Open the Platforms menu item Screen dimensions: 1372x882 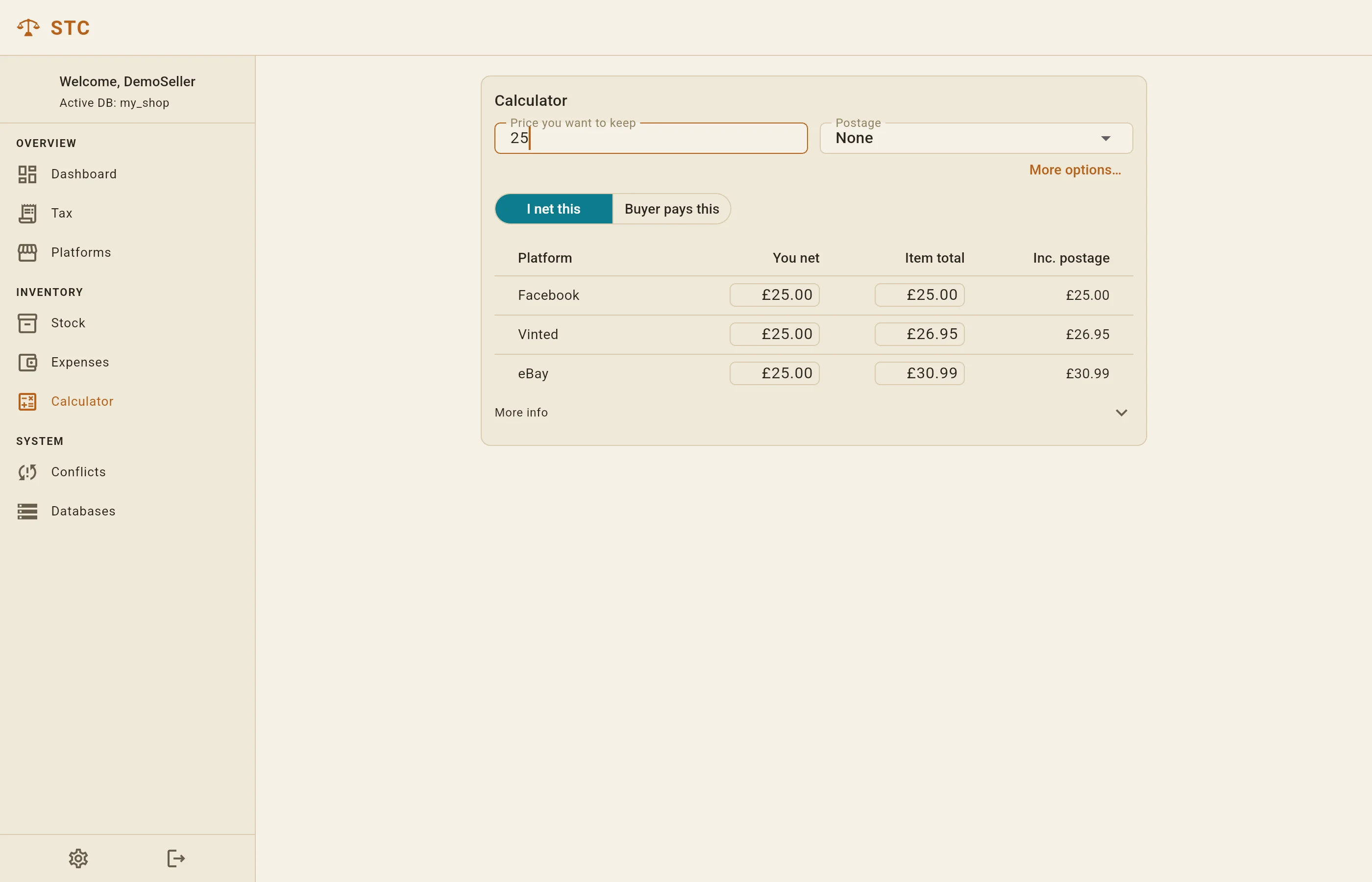tap(127, 252)
